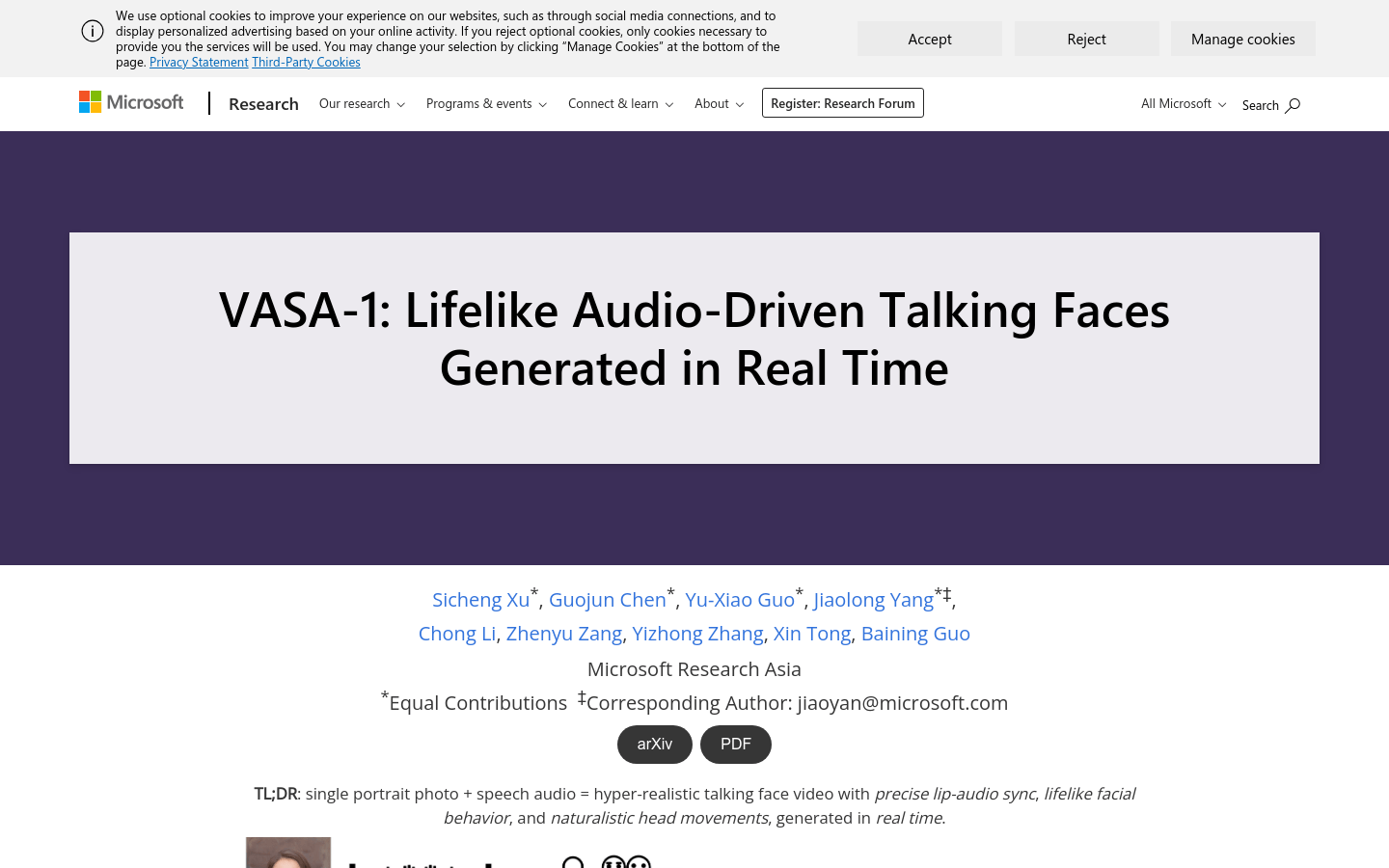Image resolution: width=1389 pixels, height=868 pixels.
Task: Expand the Connect & learn menu
Action: 620,103
